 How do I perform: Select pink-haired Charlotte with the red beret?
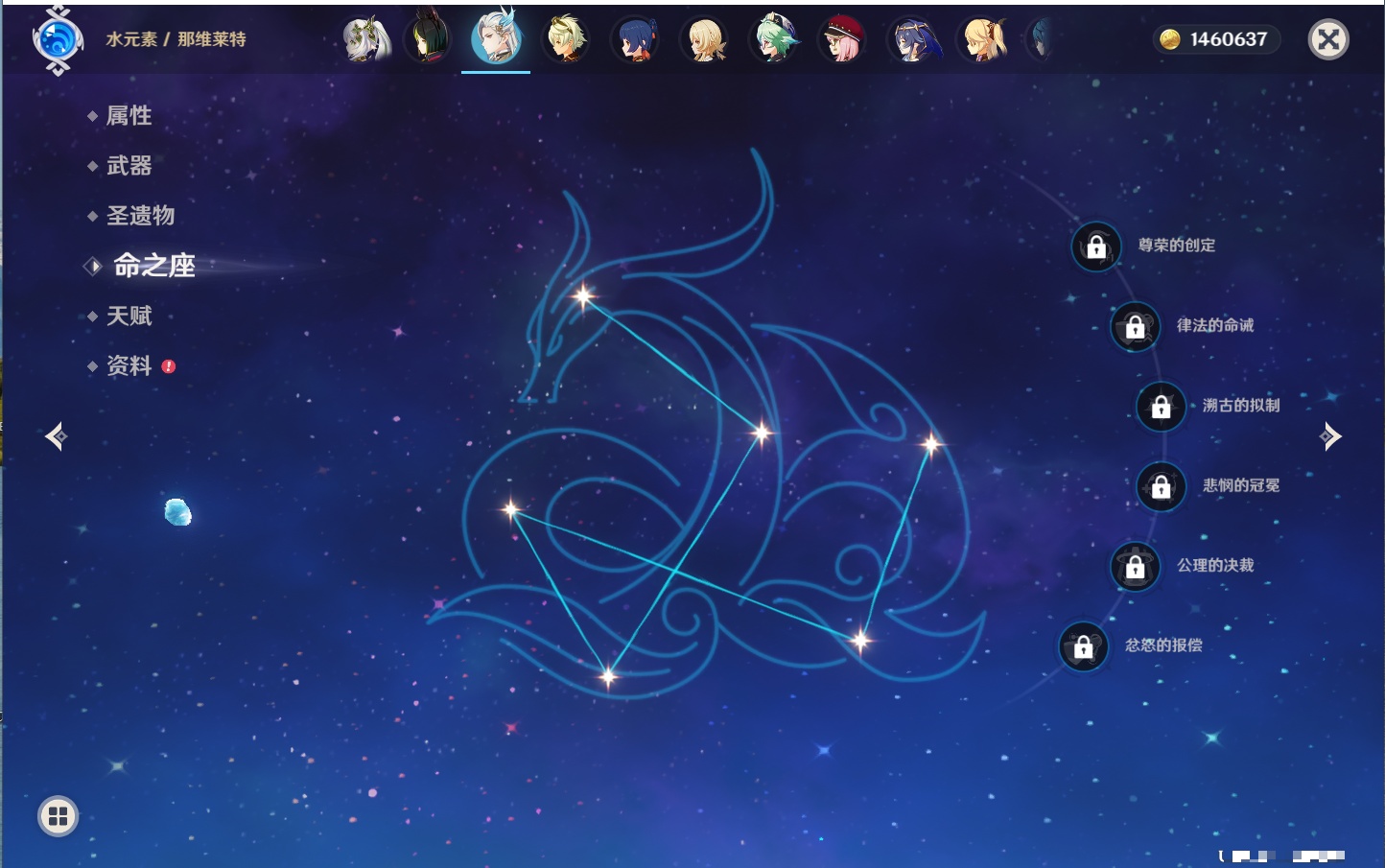coord(843,40)
